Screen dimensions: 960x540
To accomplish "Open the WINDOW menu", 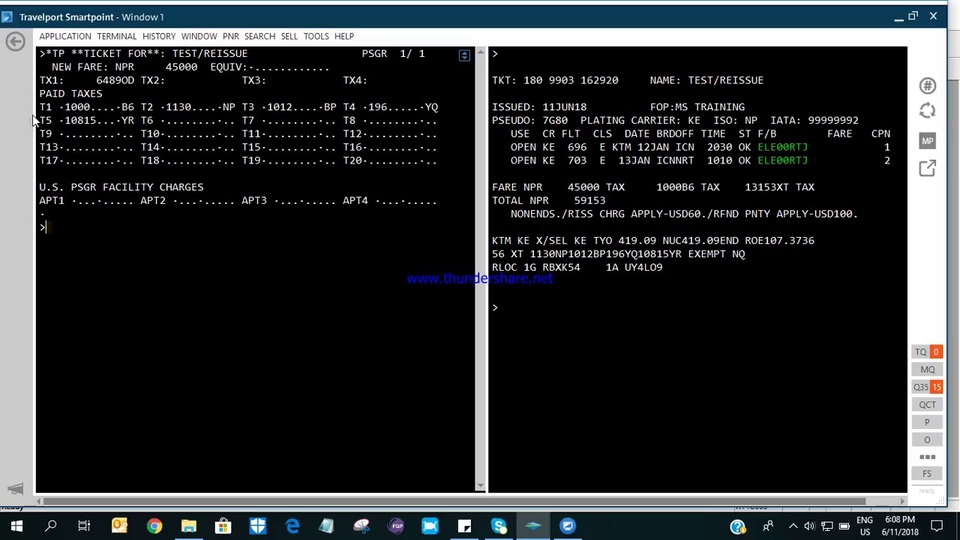I will [x=199, y=36].
